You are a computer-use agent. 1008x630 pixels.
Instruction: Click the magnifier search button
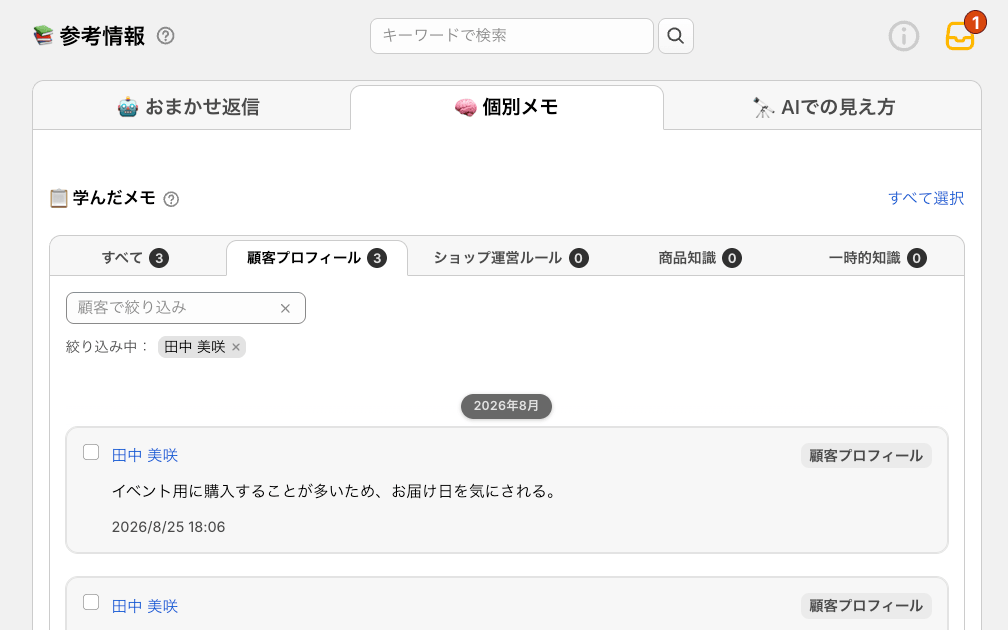(x=676, y=36)
